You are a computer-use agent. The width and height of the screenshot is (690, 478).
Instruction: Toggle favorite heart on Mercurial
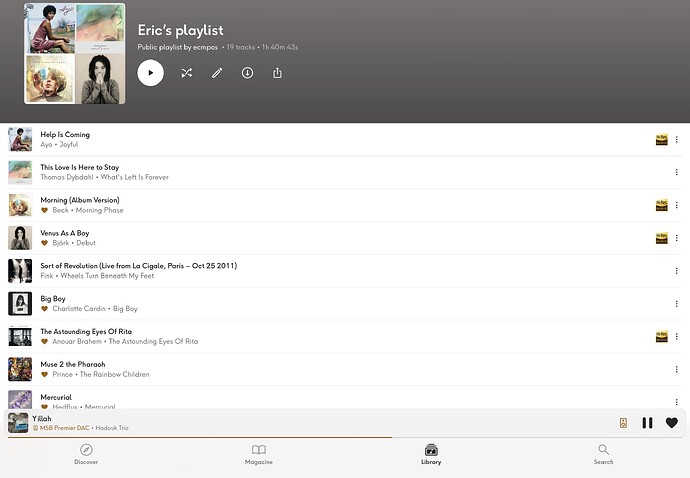[44, 407]
